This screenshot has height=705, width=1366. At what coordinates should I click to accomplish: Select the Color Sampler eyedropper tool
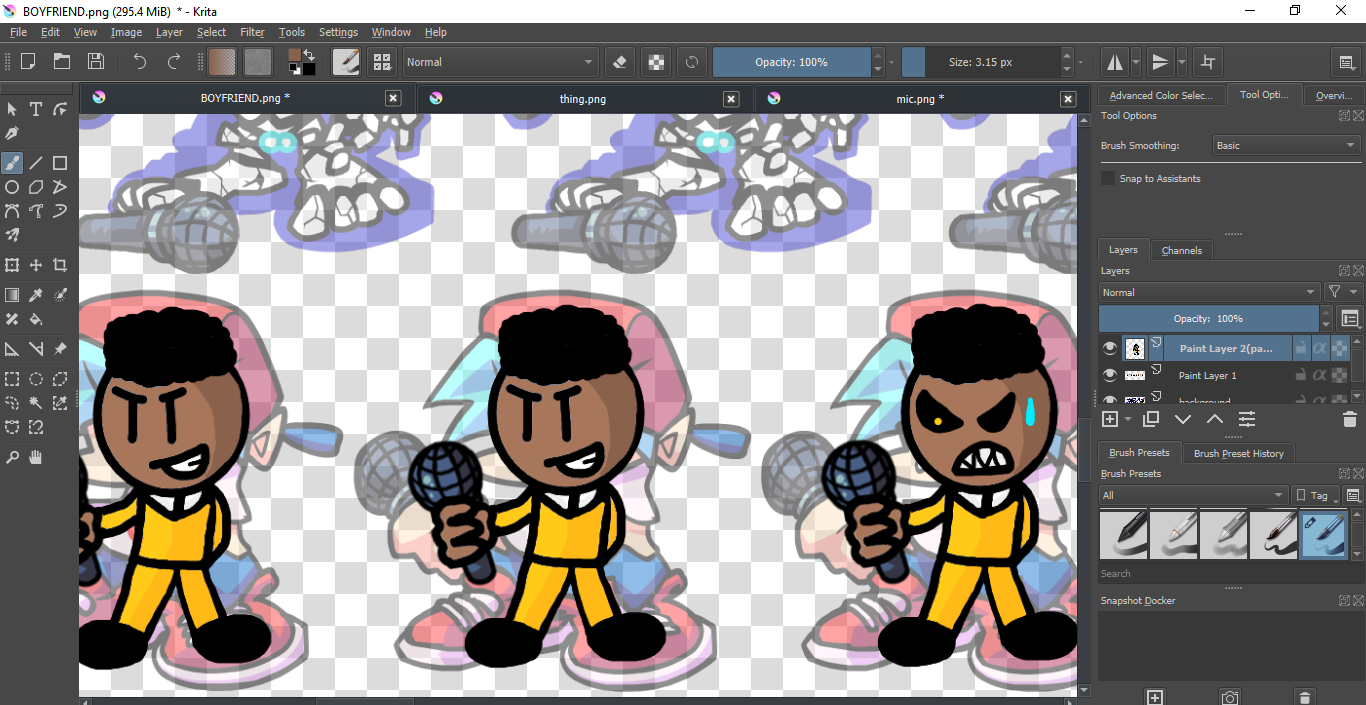click(36, 295)
